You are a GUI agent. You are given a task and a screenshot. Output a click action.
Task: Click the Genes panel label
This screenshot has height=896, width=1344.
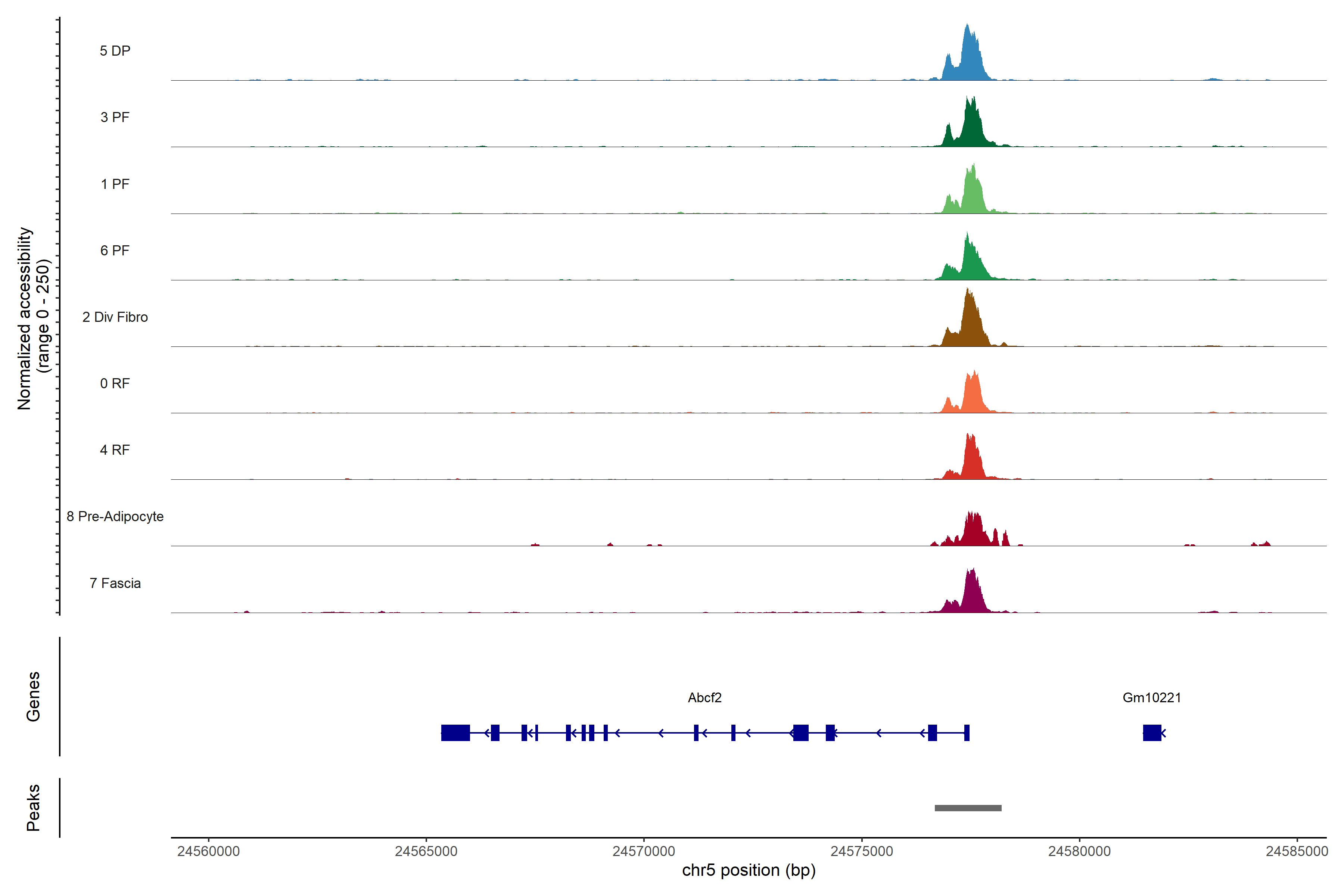click(33, 697)
